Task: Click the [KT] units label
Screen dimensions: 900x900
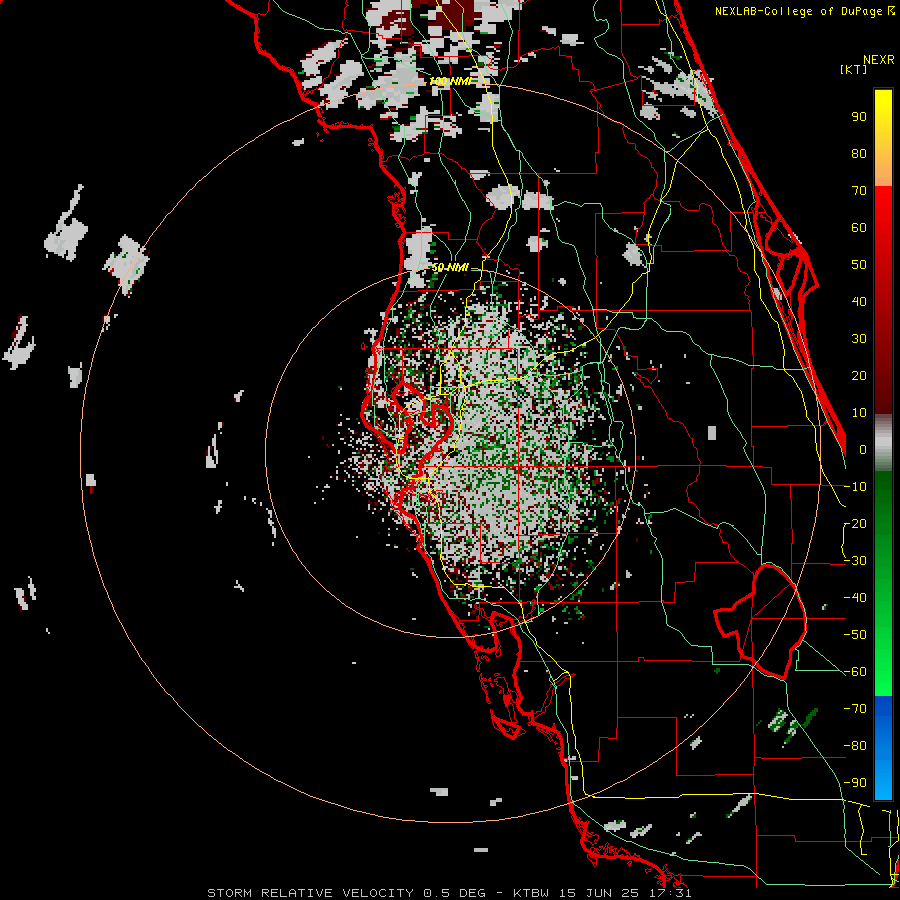Action: click(853, 69)
